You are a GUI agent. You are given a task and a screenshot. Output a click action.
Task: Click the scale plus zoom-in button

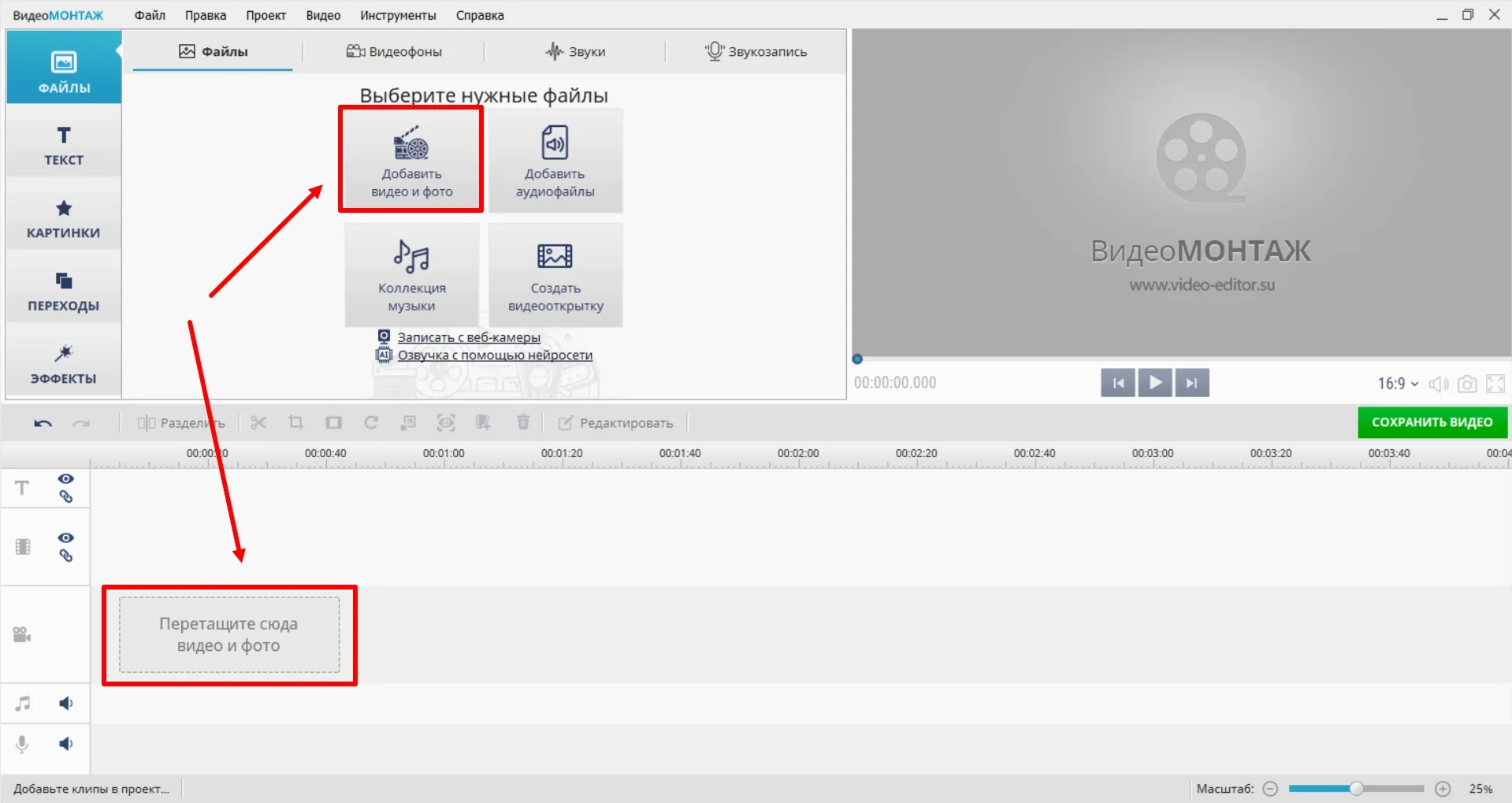(1443, 789)
